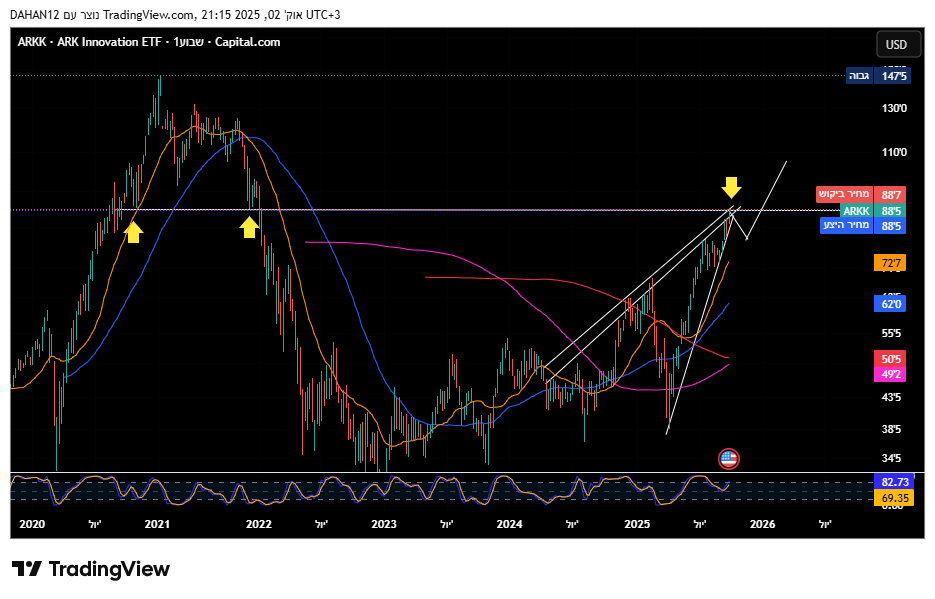Click the red 88'7 ask price label
This screenshot has width=935, height=599.
click(x=890, y=194)
